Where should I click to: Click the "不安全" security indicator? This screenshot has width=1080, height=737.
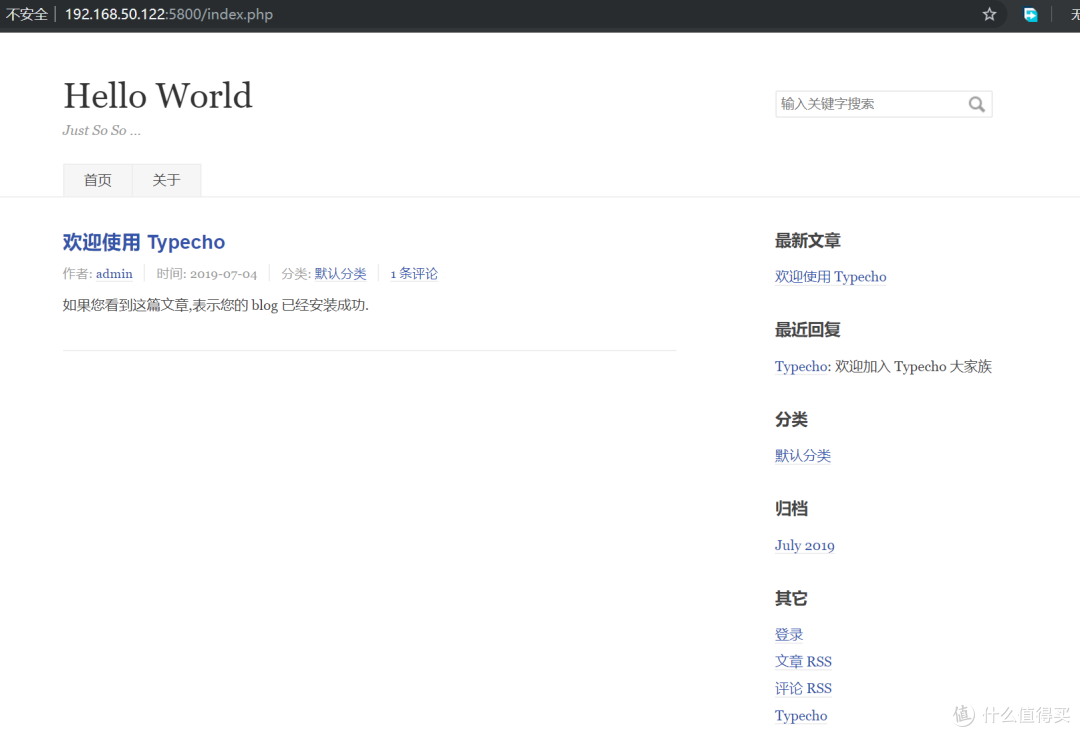26,14
